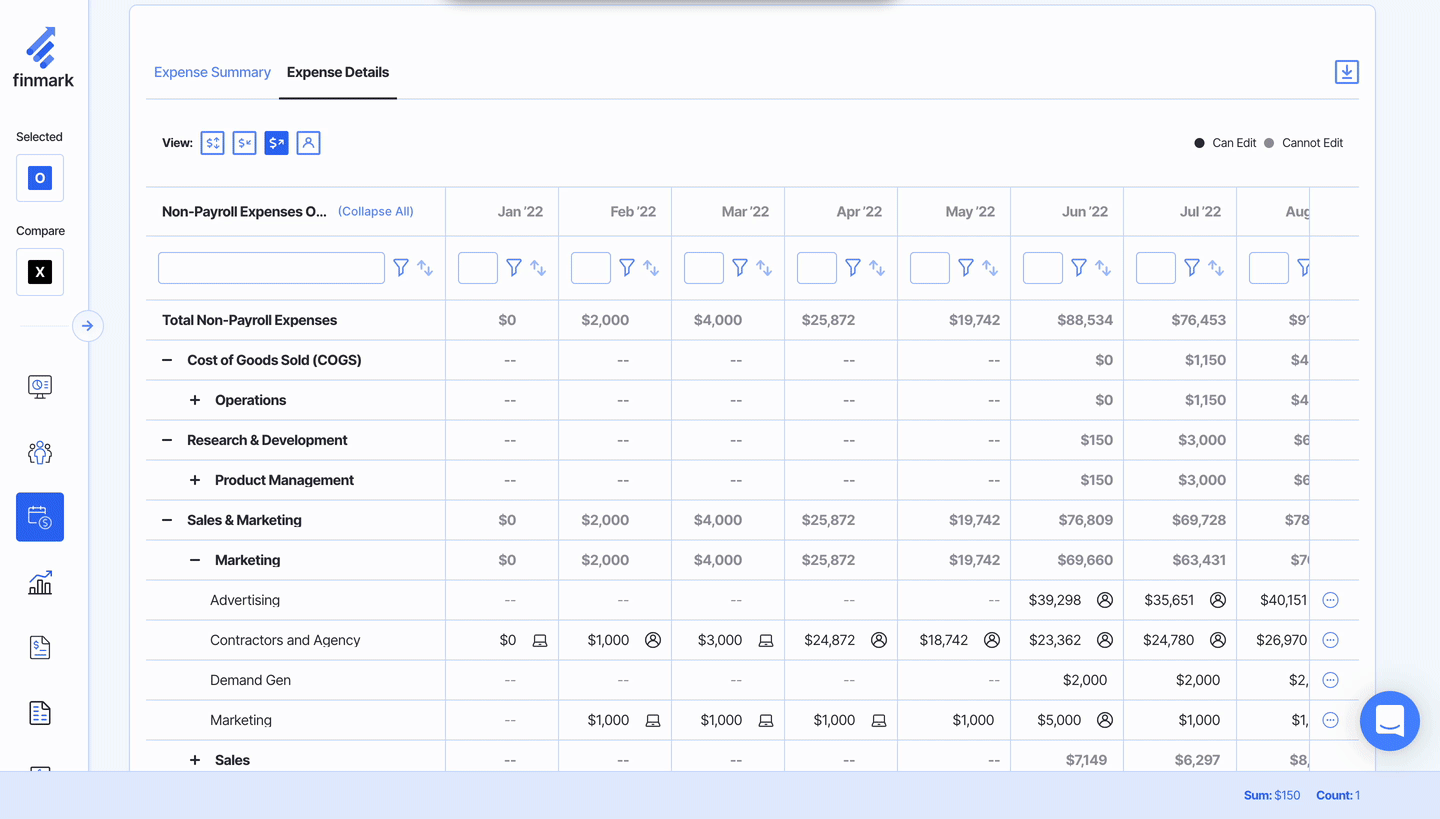Expand the sidebar with arrow button
This screenshot has height=819, width=1440.
coord(88,326)
